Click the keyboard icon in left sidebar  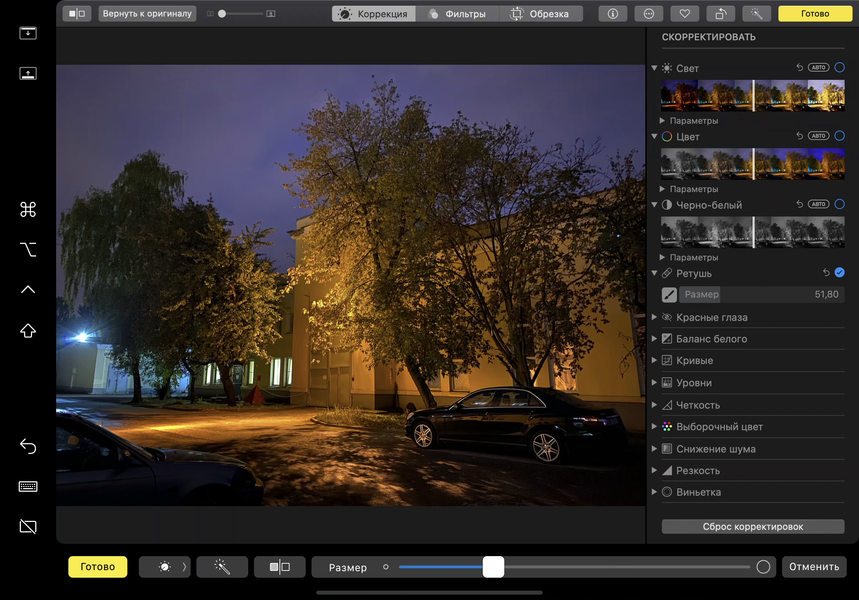coord(28,487)
